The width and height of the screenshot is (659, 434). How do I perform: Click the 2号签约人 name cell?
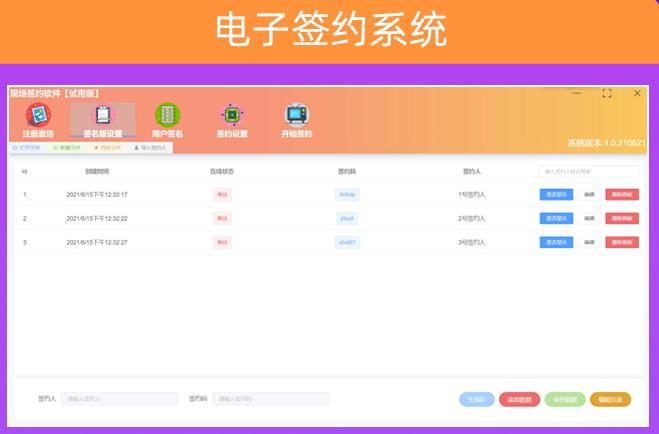(472, 218)
